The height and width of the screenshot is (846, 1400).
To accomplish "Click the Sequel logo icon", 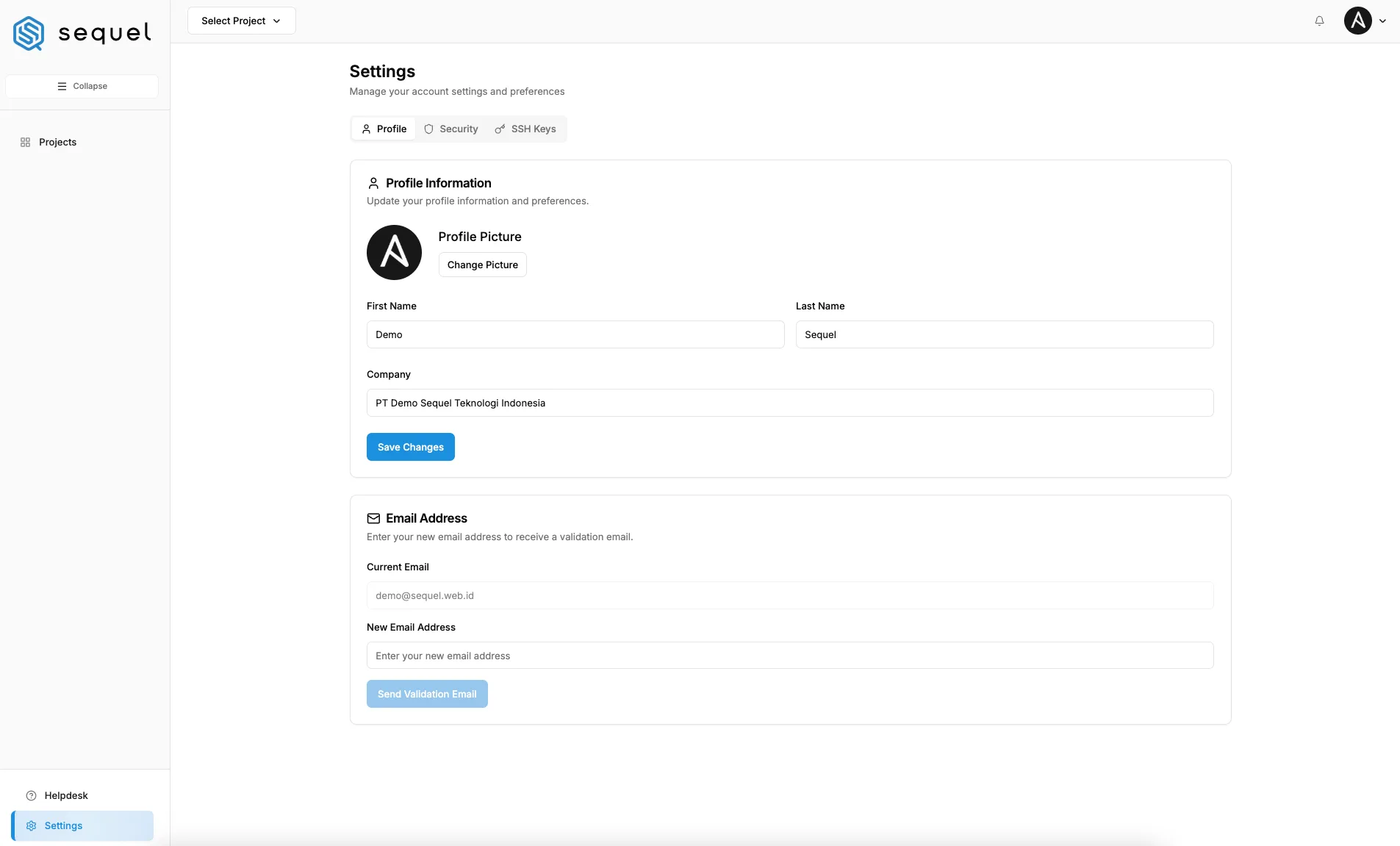I will click(29, 33).
